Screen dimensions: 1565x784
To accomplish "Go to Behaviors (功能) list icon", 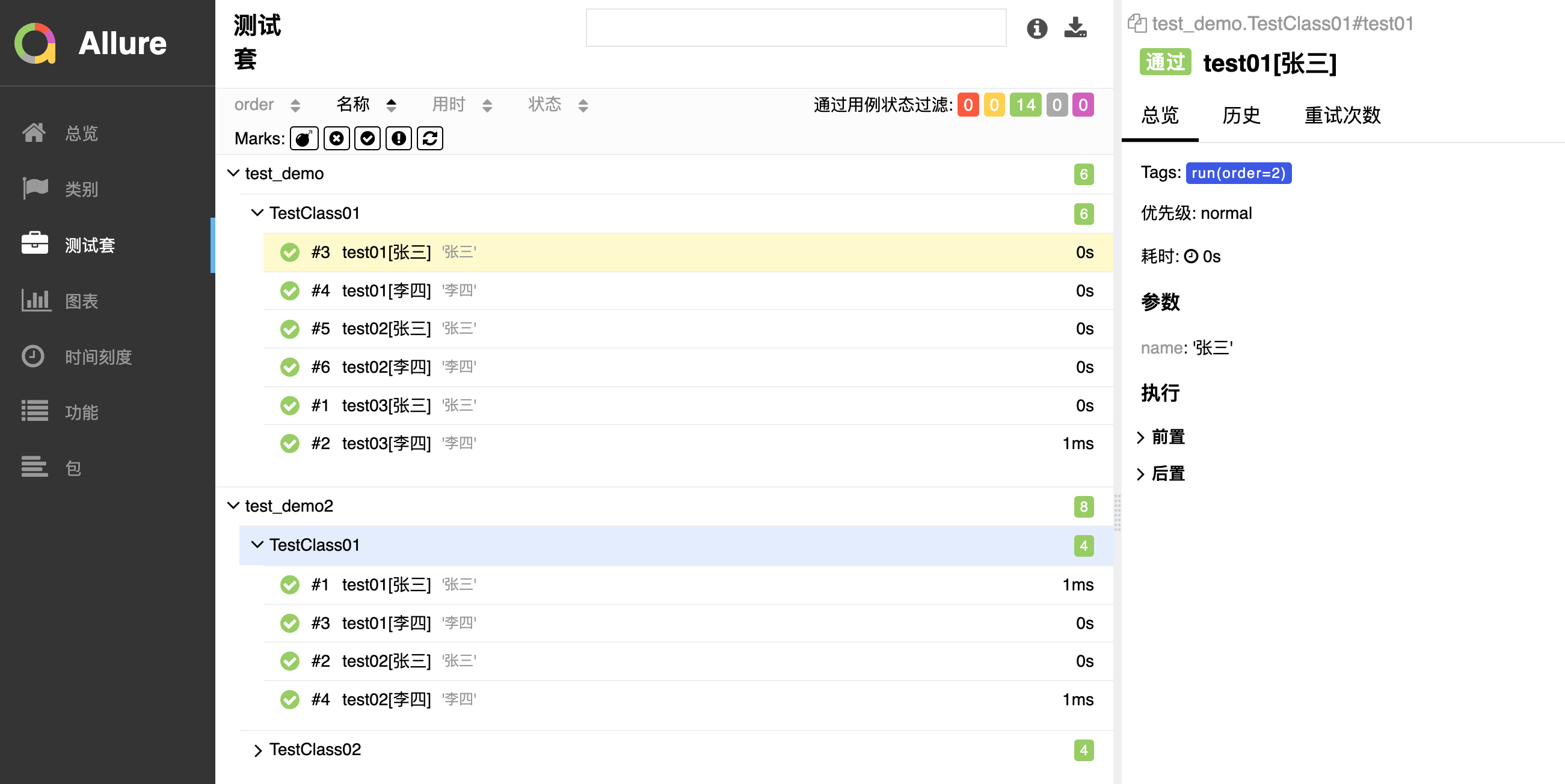I will [35, 412].
